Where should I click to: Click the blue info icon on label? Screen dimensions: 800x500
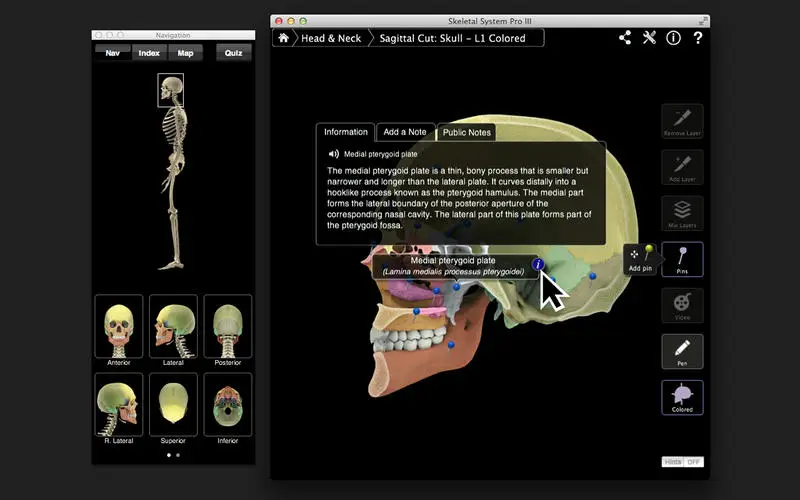(537, 264)
